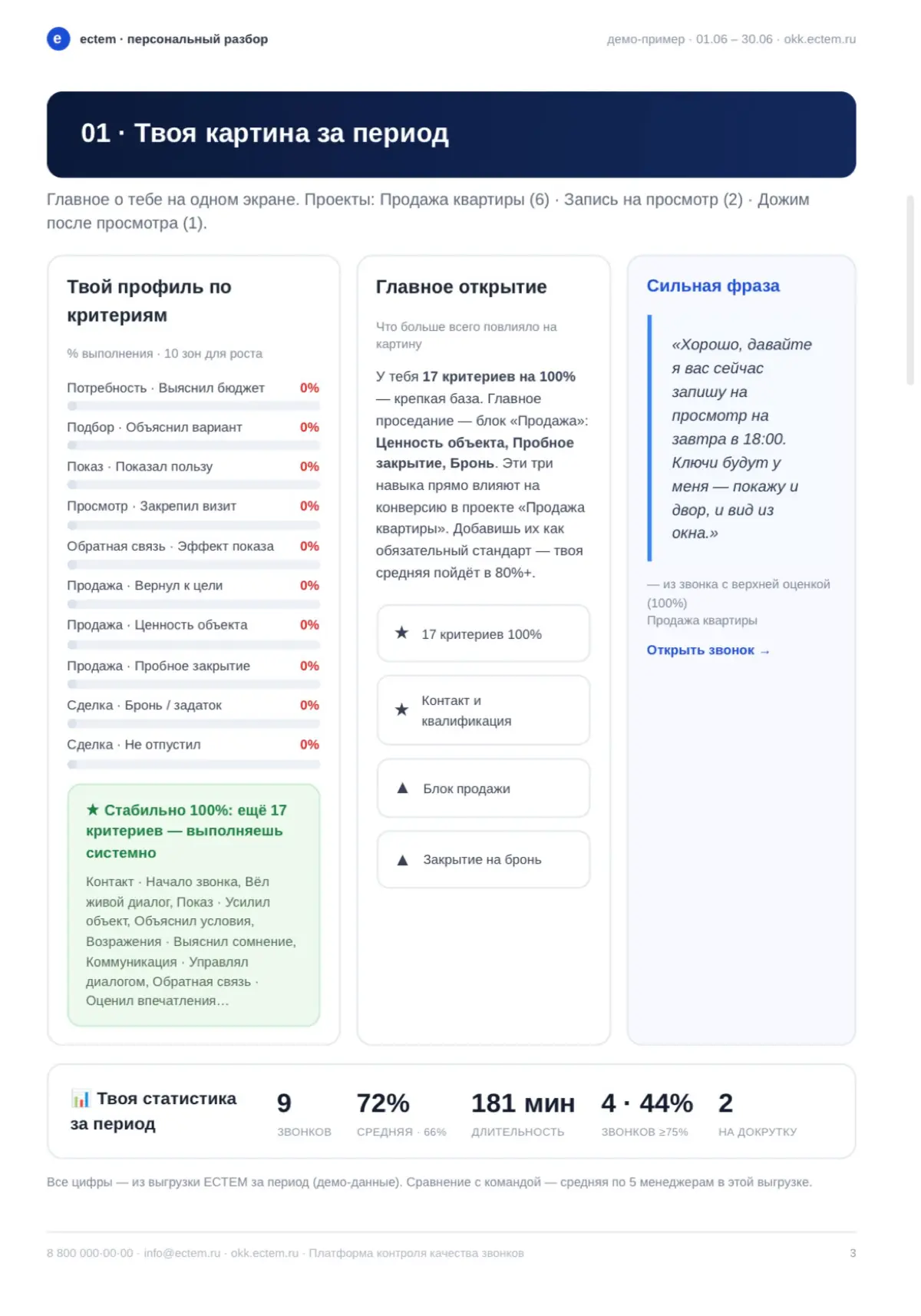Screen dimensions: 921x1316
Task: Click the green star next to Стабильно 100%
Action: (x=93, y=810)
